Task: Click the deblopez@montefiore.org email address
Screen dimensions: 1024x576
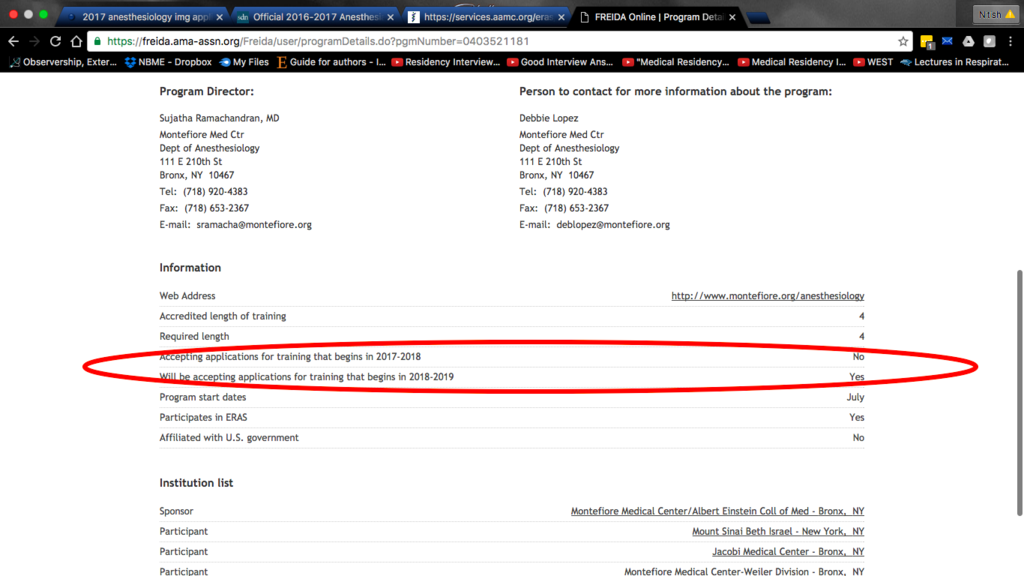Action: coord(613,225)
